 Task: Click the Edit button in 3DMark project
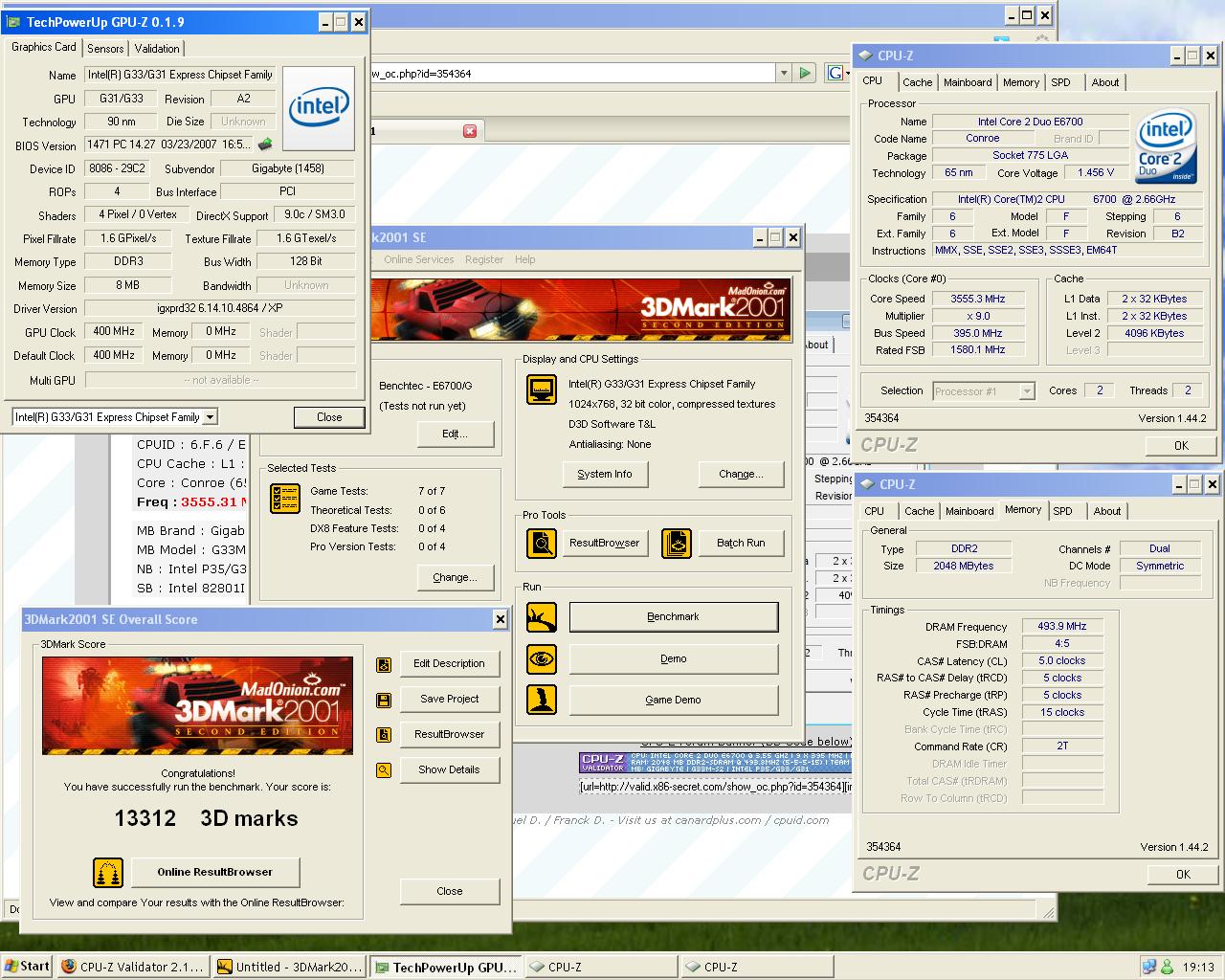coord(455,434)
